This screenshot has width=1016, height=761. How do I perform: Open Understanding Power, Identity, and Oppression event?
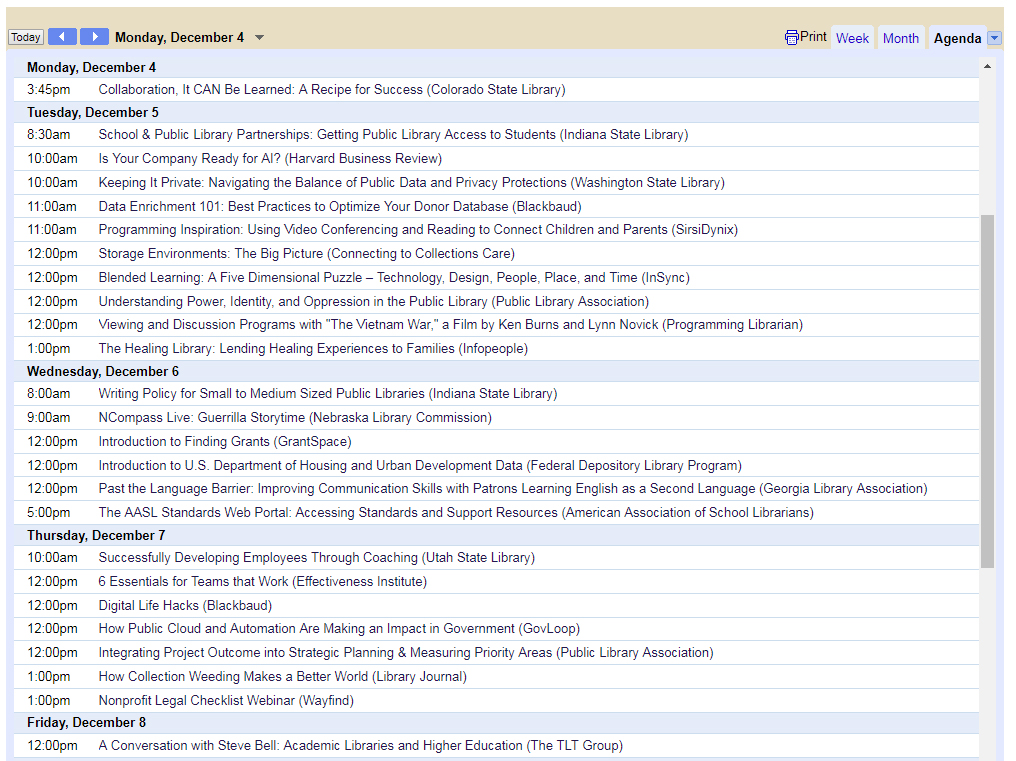[x=374, y=301]
